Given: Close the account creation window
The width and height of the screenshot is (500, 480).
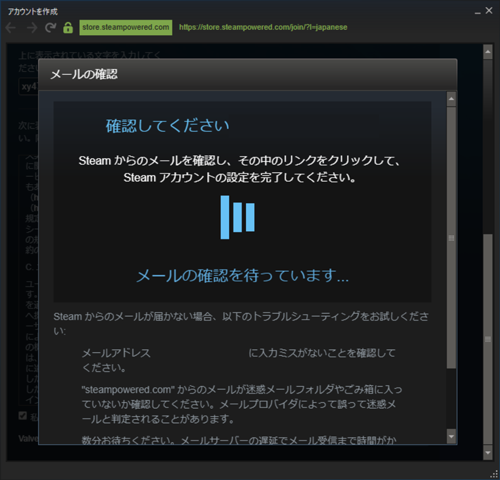Looking at the screenshot, I should [x=489, y=11].
